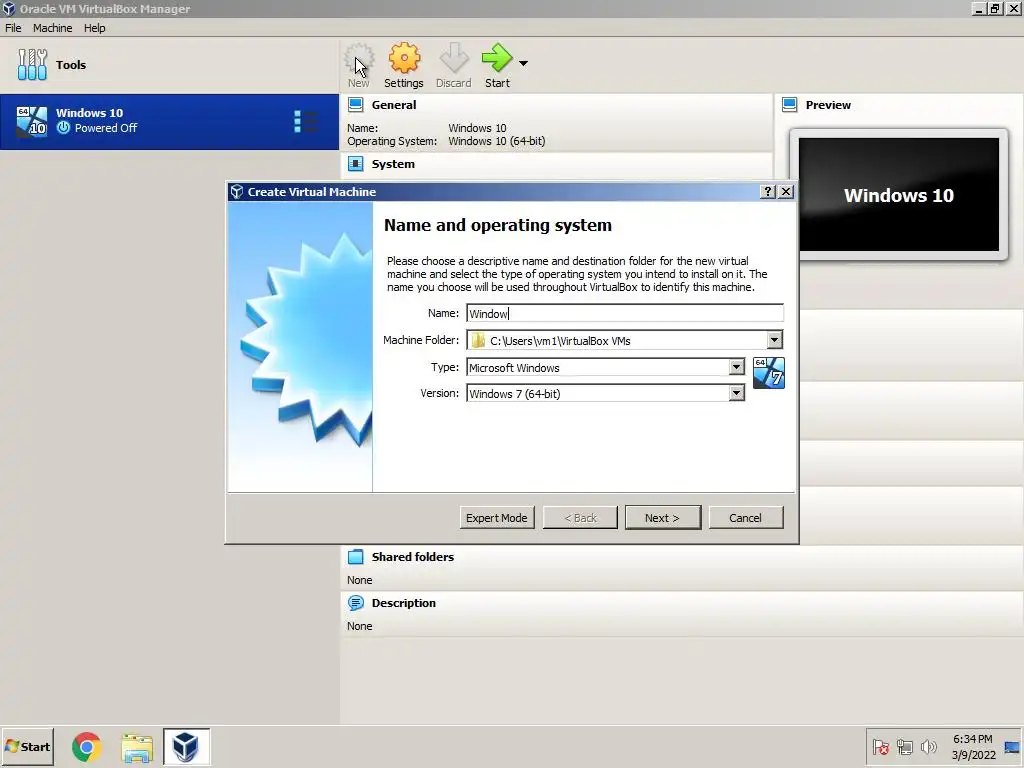Click the General section icon

pos(355,105)
